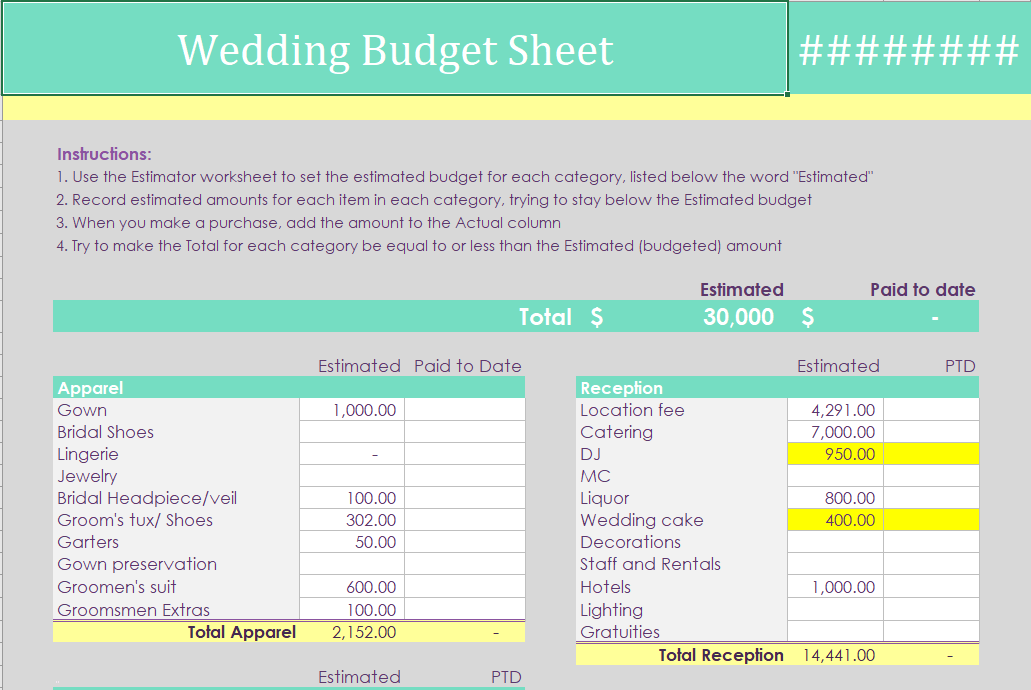This screenshot has width=1031, height=690.
Task: Click MC estimated empty cell
Action: (836, 476)
